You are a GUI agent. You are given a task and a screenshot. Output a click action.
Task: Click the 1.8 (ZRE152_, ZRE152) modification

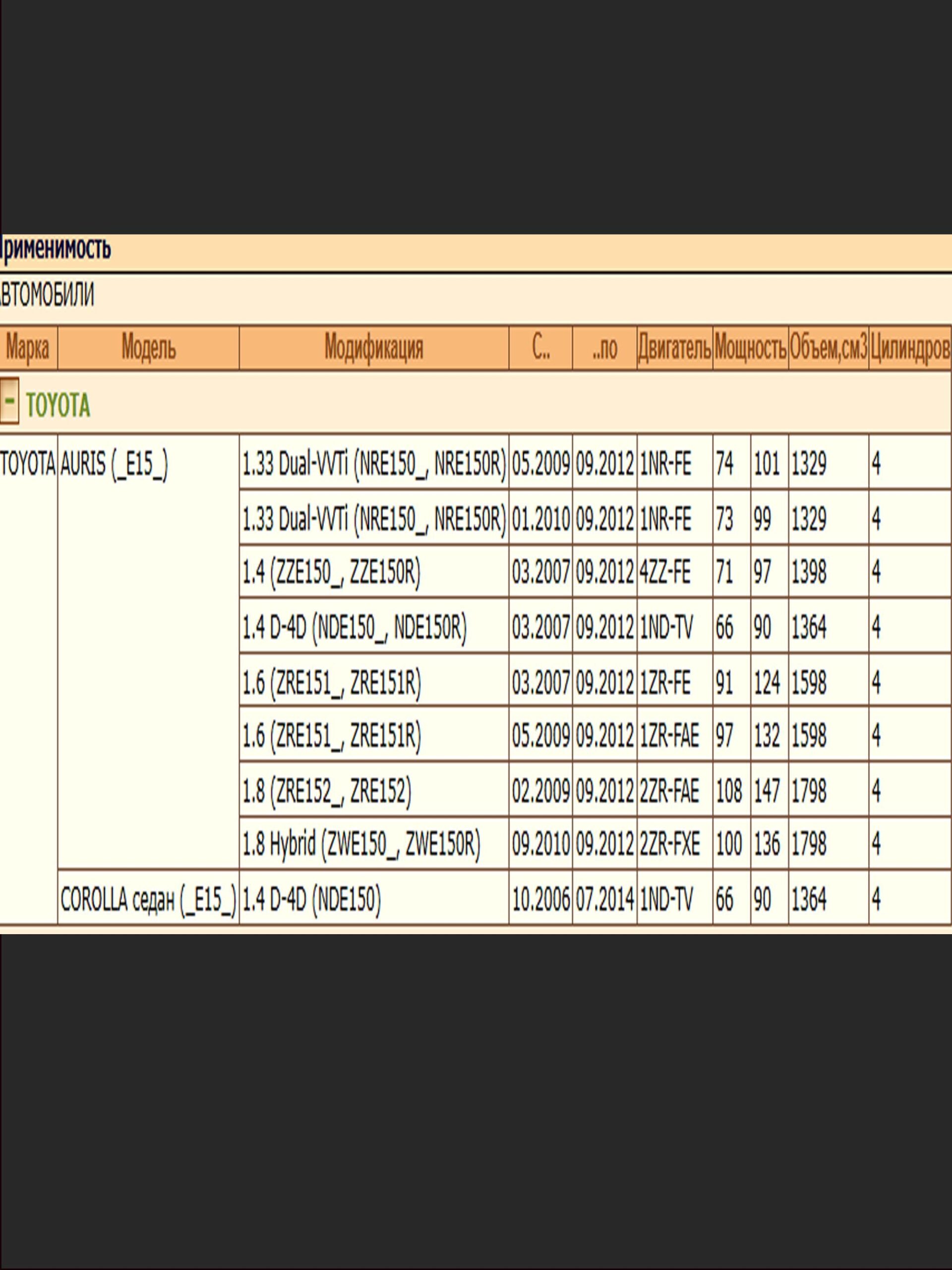pyautogui.click(x=327, y=792)
